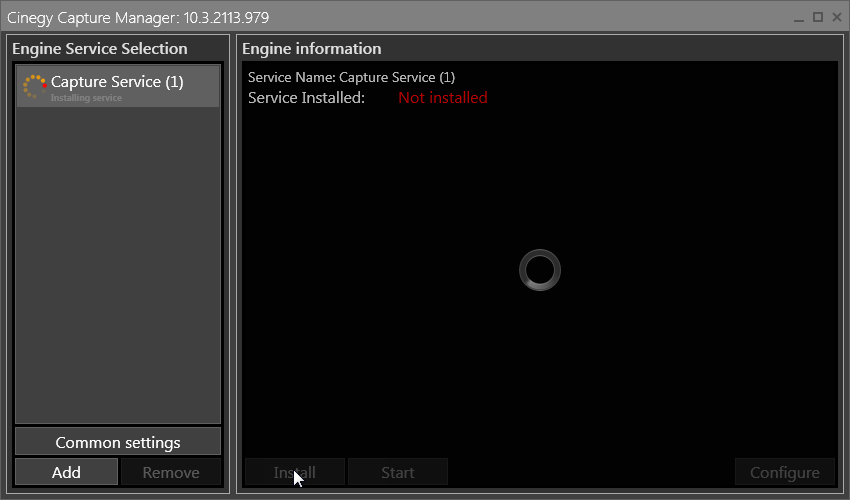Screen dimensions: 850x500
Task: Click the loading ring in Engine information
Action: (539, 270)
